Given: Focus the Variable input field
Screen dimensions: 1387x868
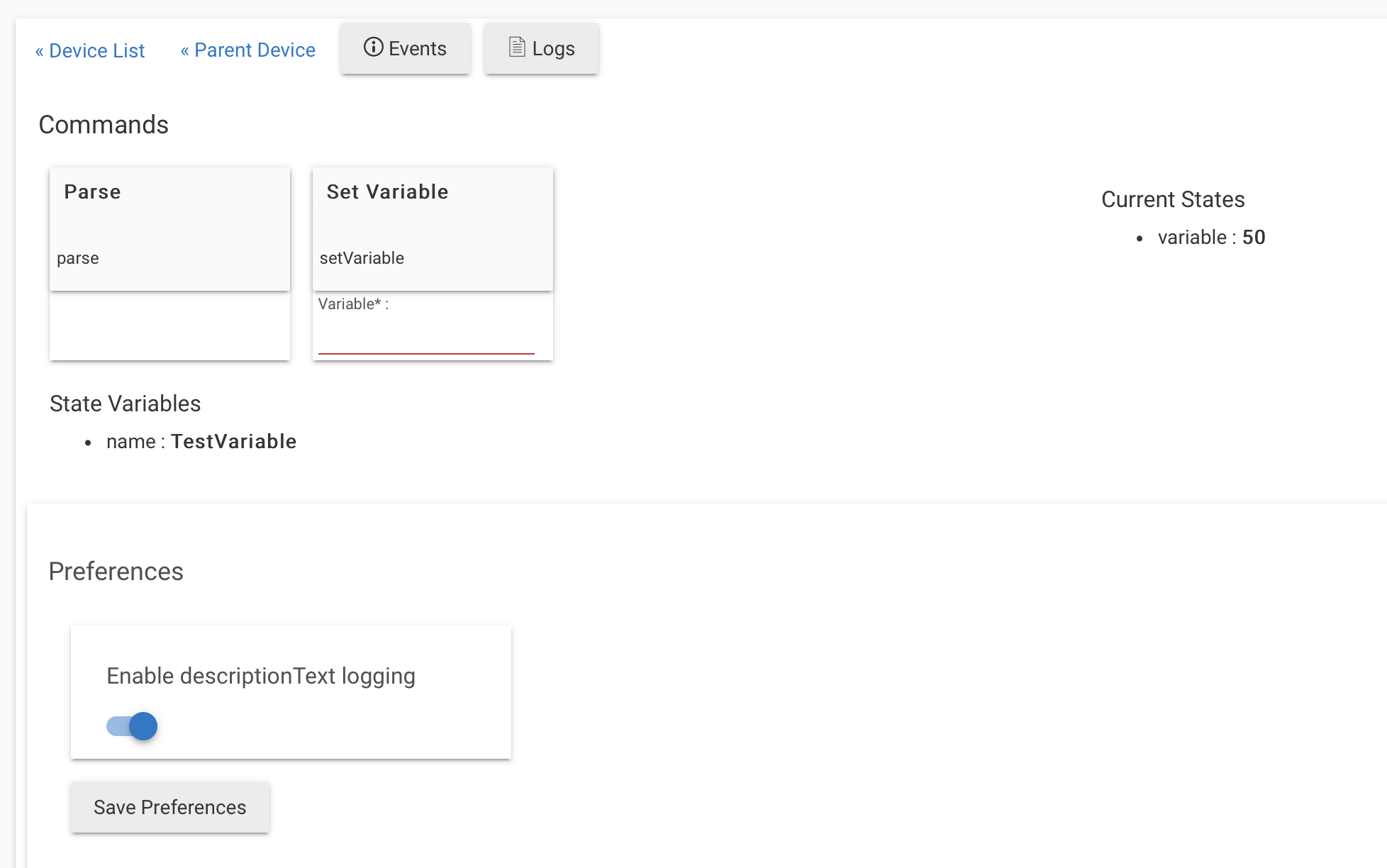Looking at the screenshot, I should pyautogui.click(x=425, y=338).
